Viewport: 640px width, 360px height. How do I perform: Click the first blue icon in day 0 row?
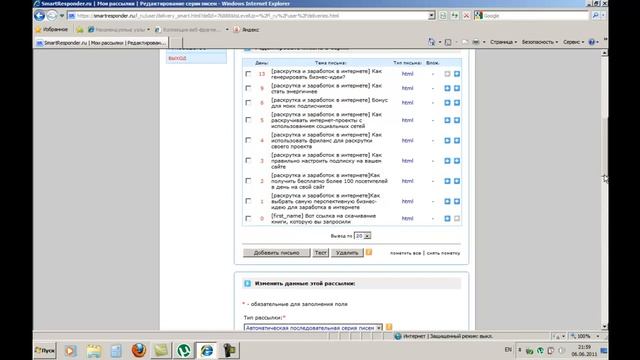tap(447, 218)
